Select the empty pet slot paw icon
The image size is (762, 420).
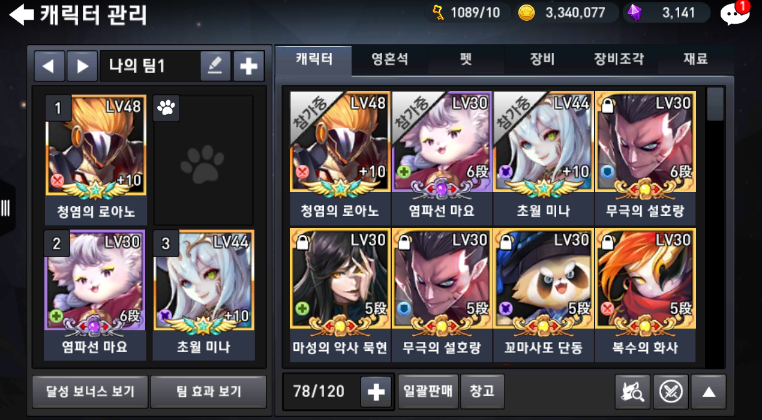point(203,160)
